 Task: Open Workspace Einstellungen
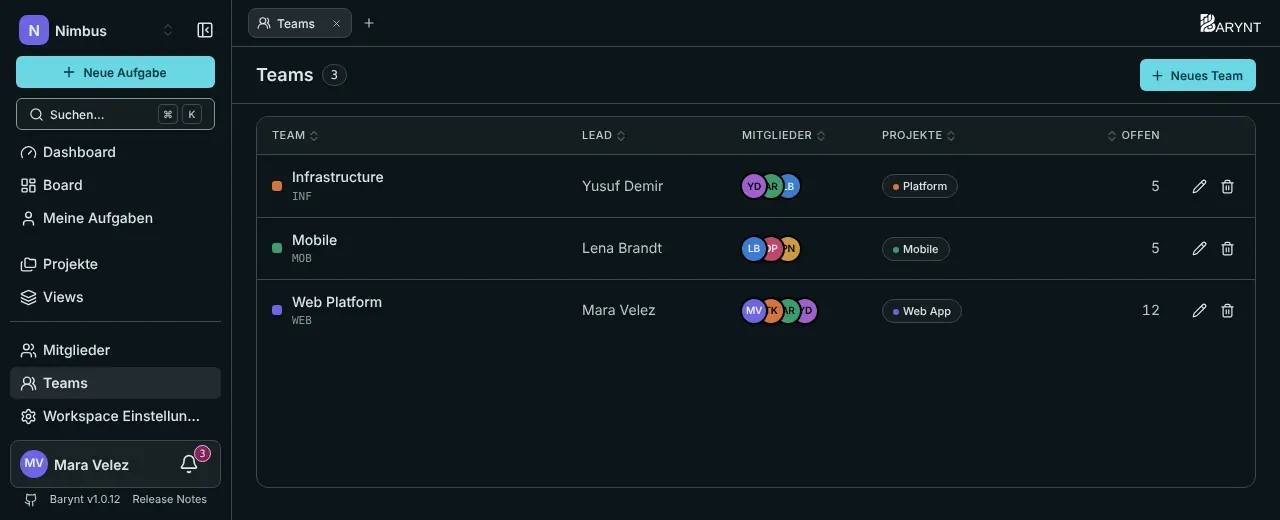point(115,416)
